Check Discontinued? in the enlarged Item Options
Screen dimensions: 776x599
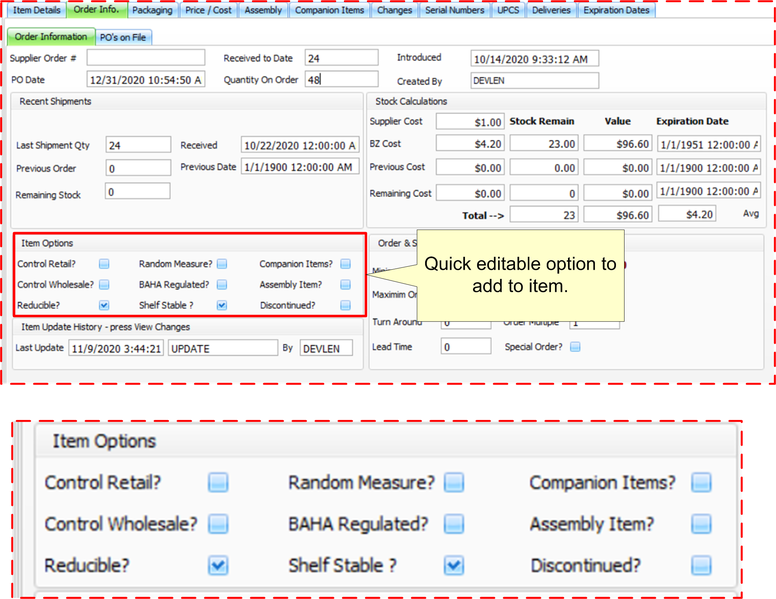[x=701, y=565]
